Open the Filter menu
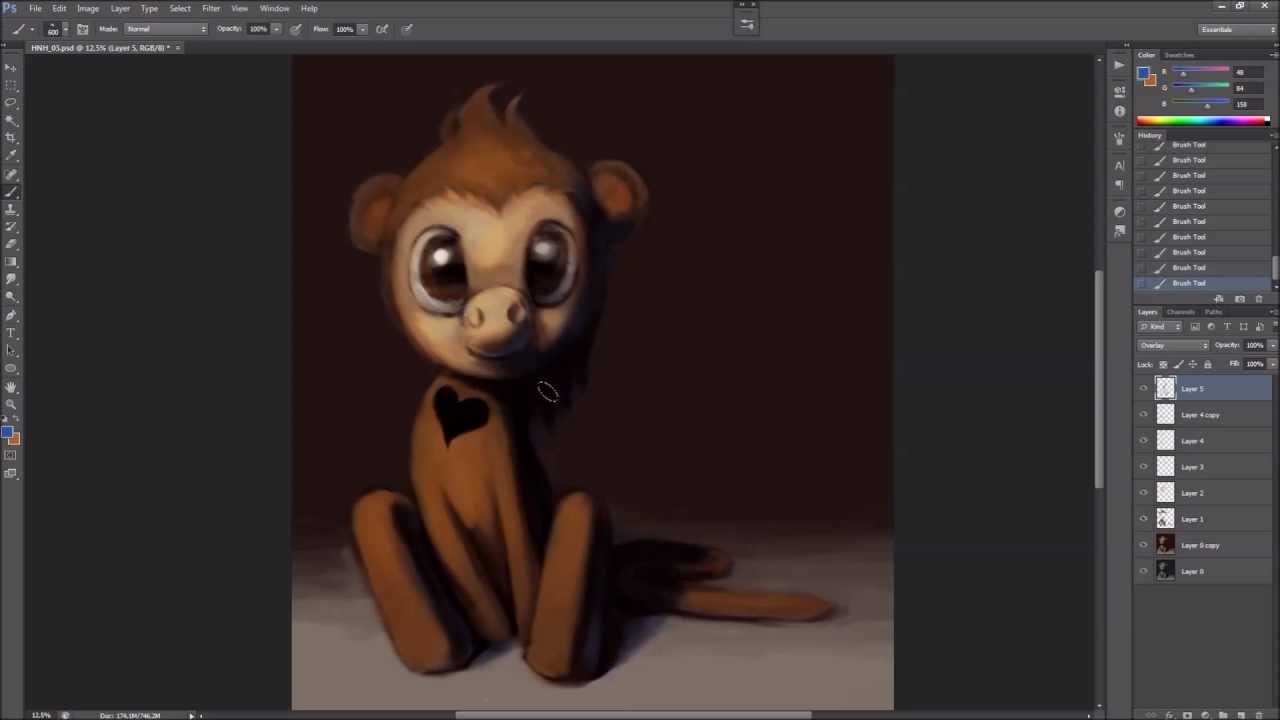Screen dimensions: 1280x720 [x=211, y=8]
